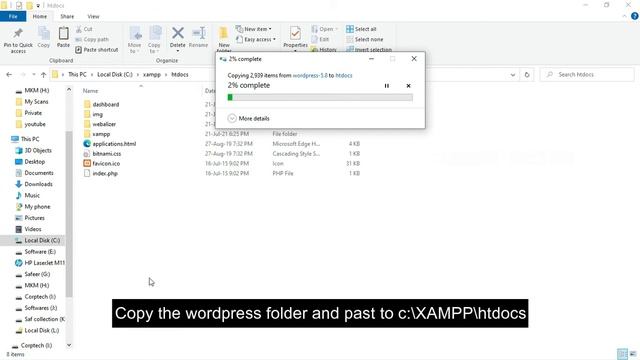Click Select none in ribbon

click(365, 40)
